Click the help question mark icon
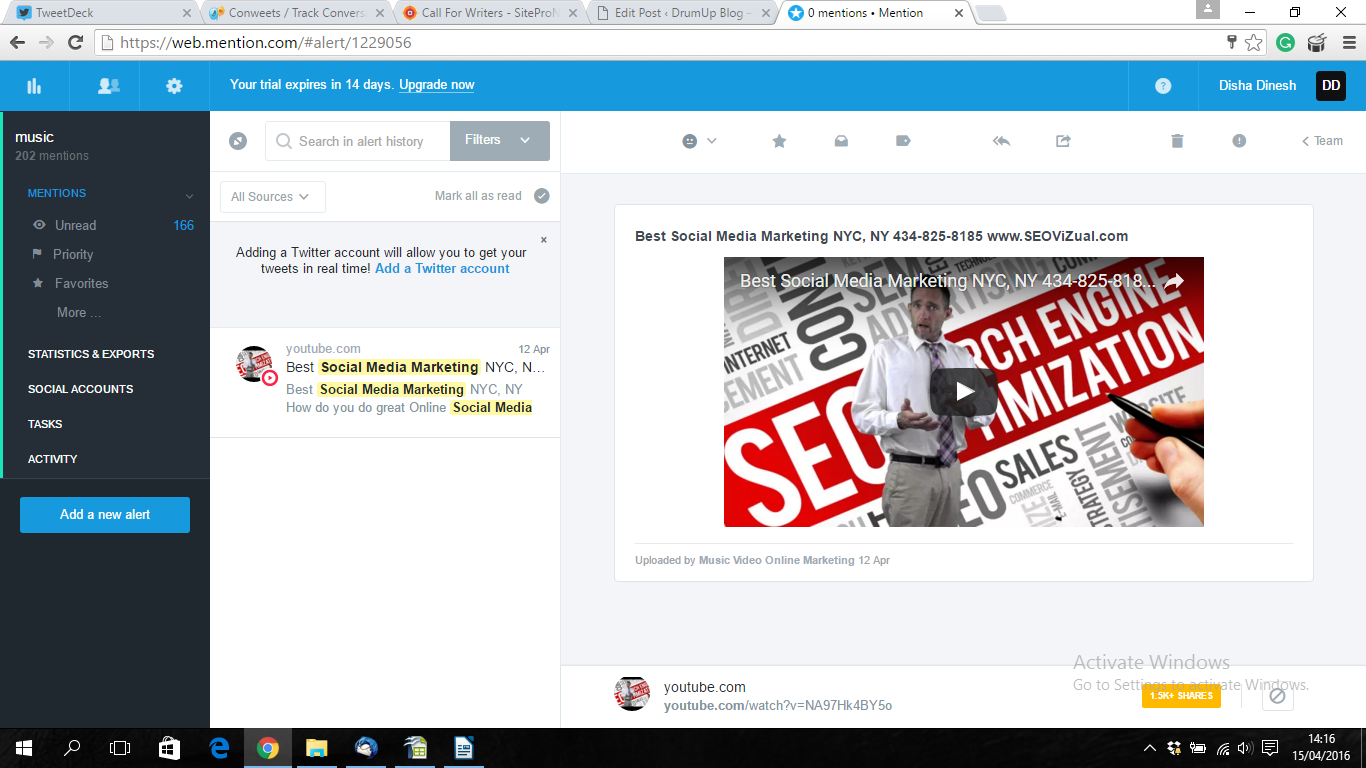 tap(1163, 86)
